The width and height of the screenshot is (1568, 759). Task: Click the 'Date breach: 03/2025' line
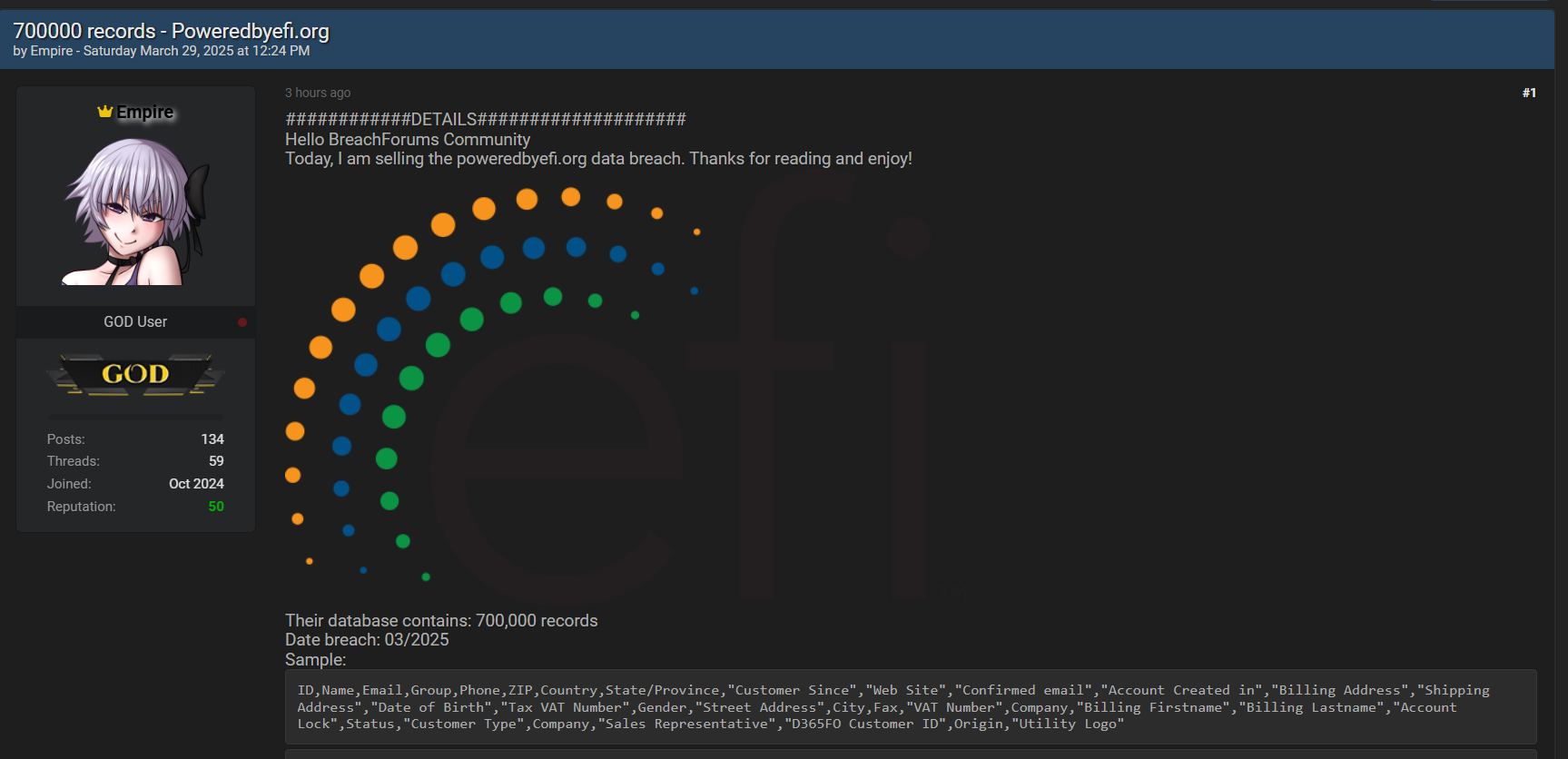pos(367,640)
